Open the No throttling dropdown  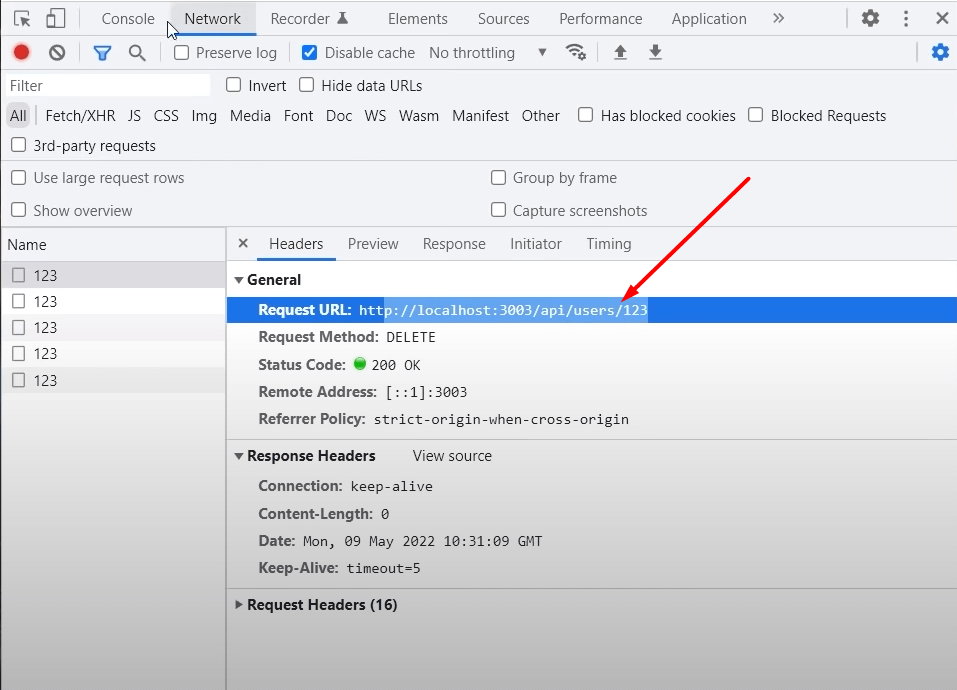click(488, 53)
